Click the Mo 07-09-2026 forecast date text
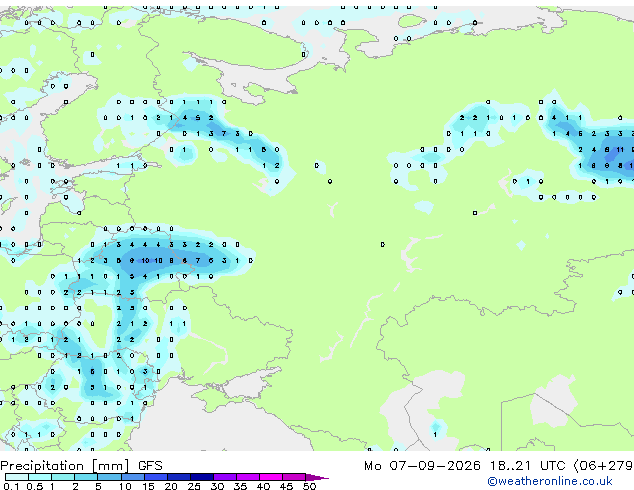634x490 pixels. tap(422, 466)
